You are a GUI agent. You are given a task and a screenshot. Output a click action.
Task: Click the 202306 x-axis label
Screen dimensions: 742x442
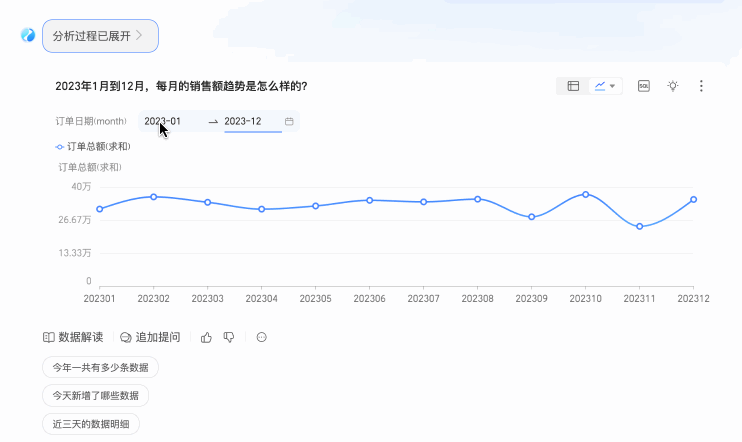point(370,299)
